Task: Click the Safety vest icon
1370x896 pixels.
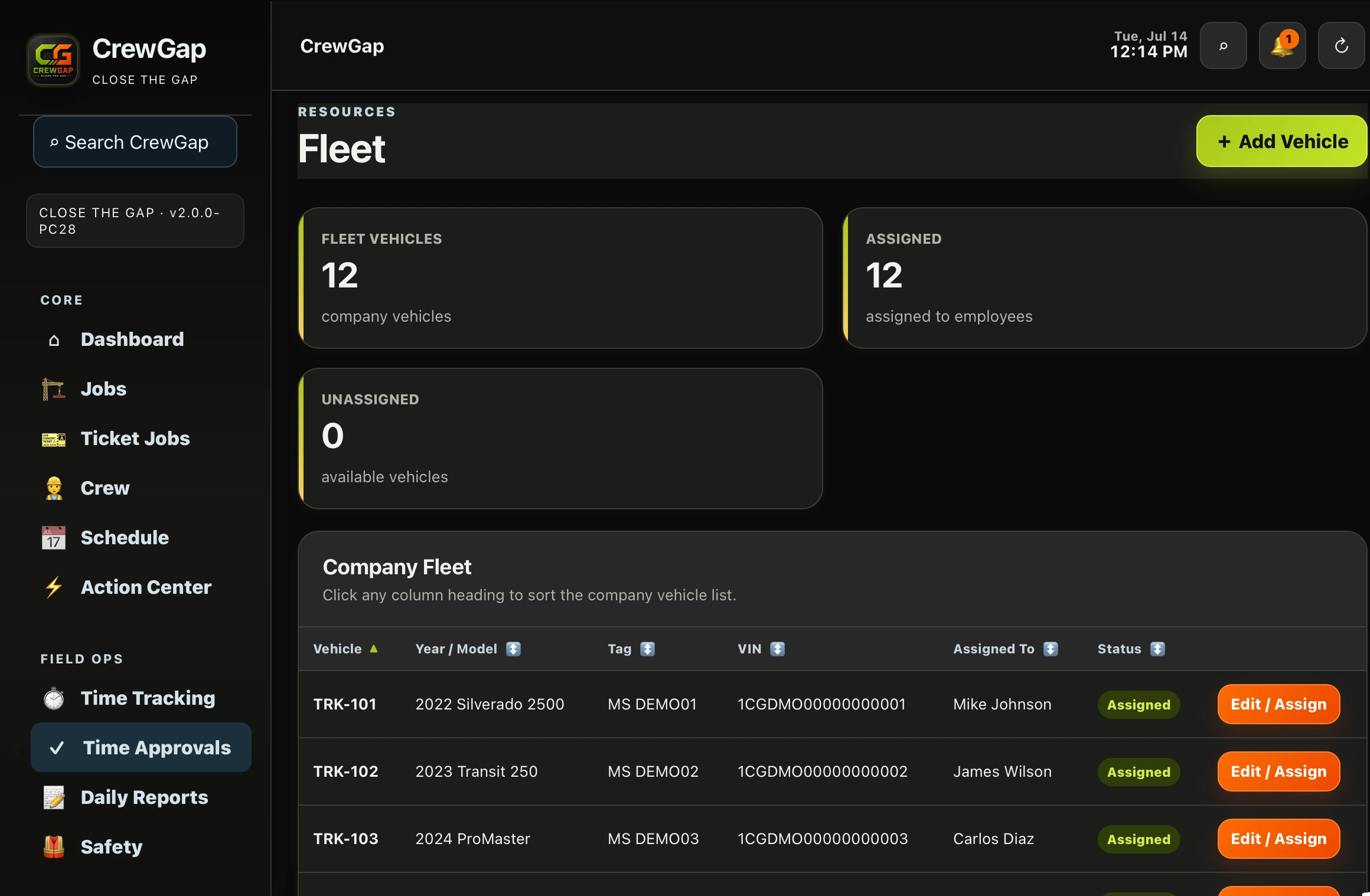Action: tap(54, 848)
